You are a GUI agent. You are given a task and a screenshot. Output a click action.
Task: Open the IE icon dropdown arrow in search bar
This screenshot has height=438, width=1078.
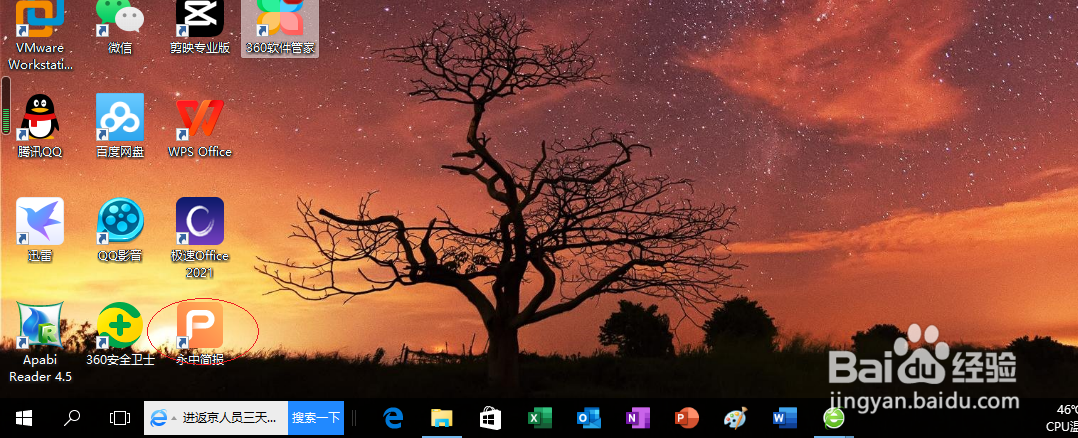coord(174,418)
